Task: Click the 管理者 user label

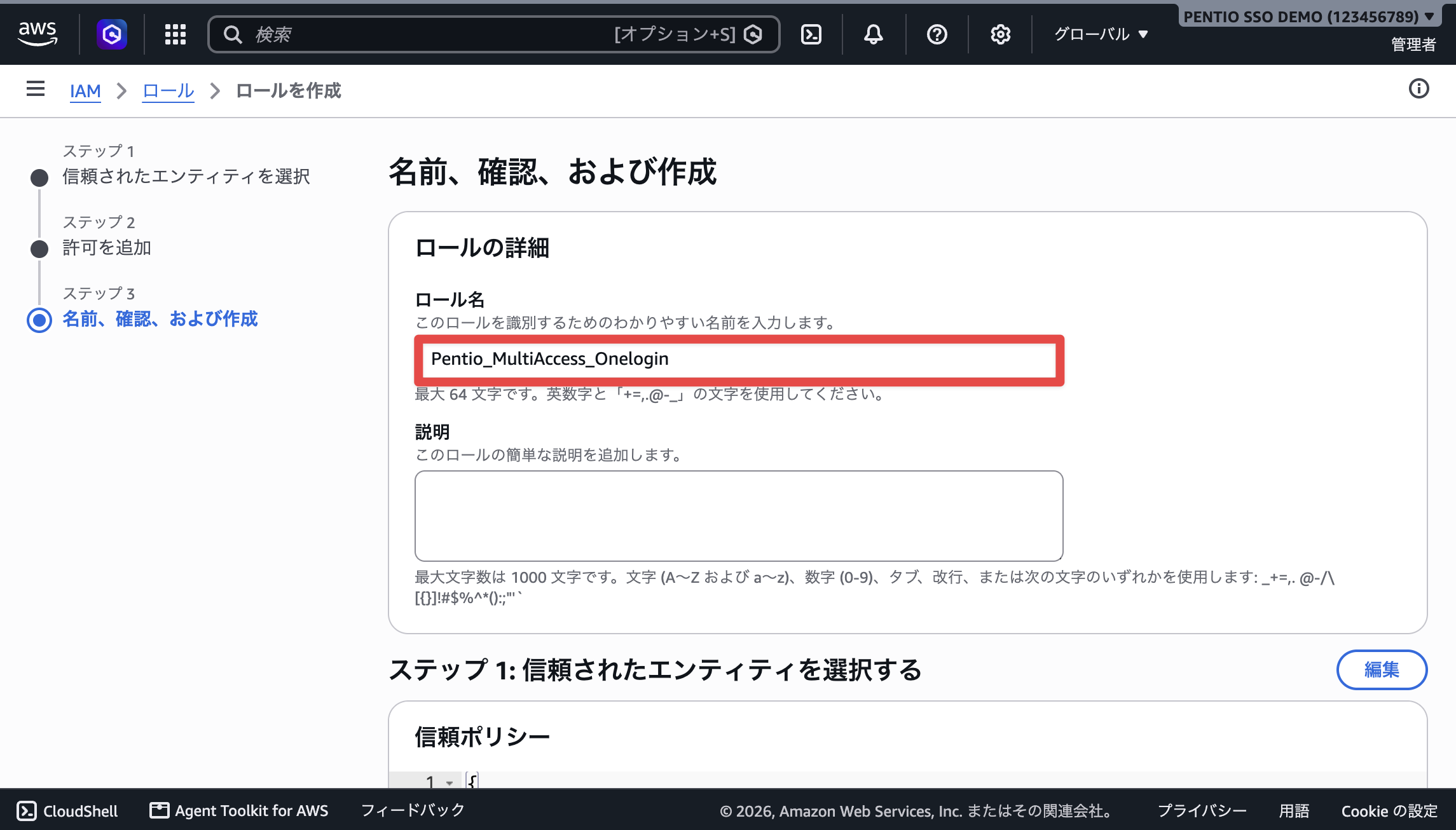Action: 1413,44
